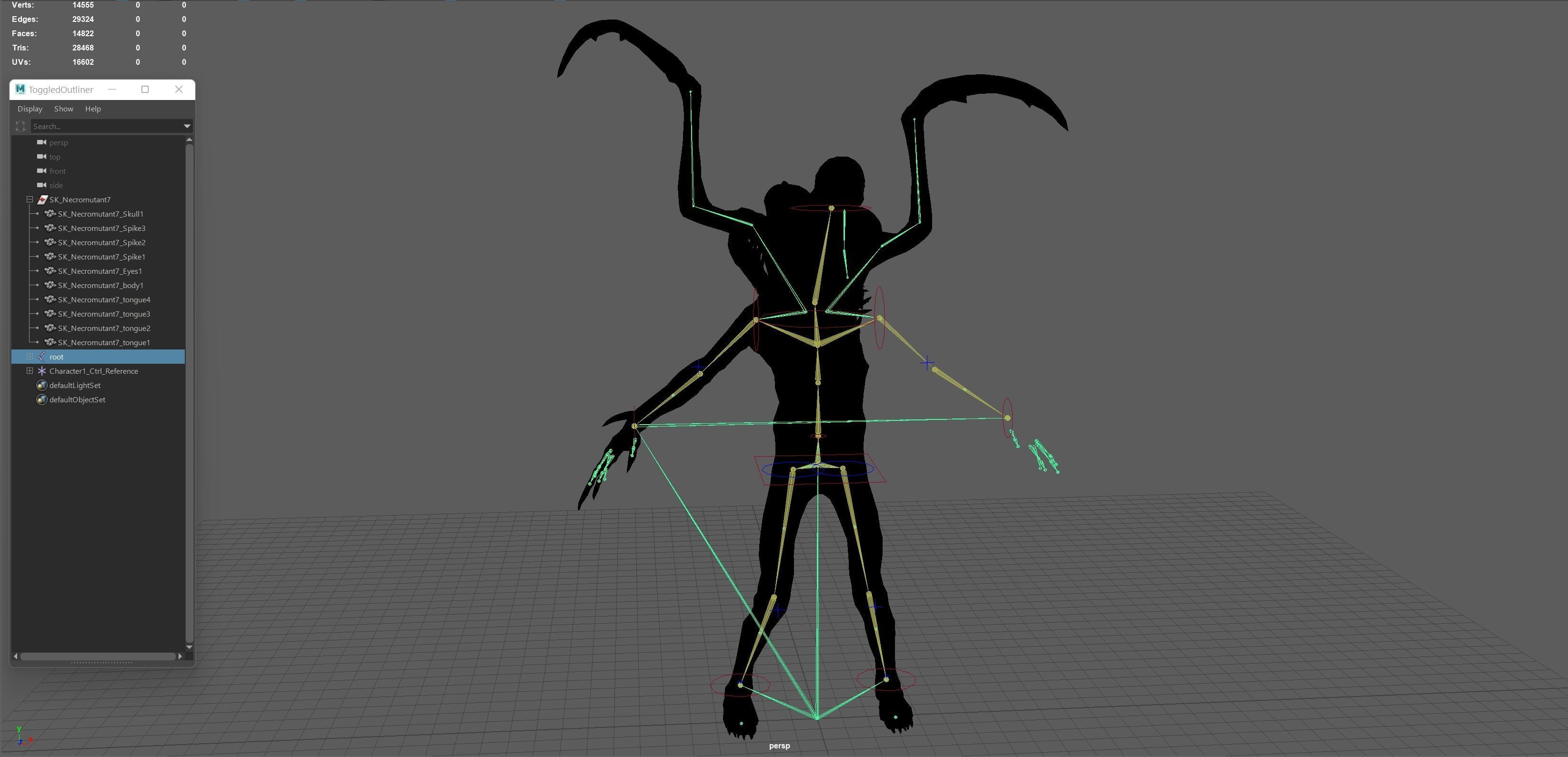Select the SK_Necromutant7_Eyes1 row
1568x757 pixels.
pyautogui.click(x=98, y=271)
